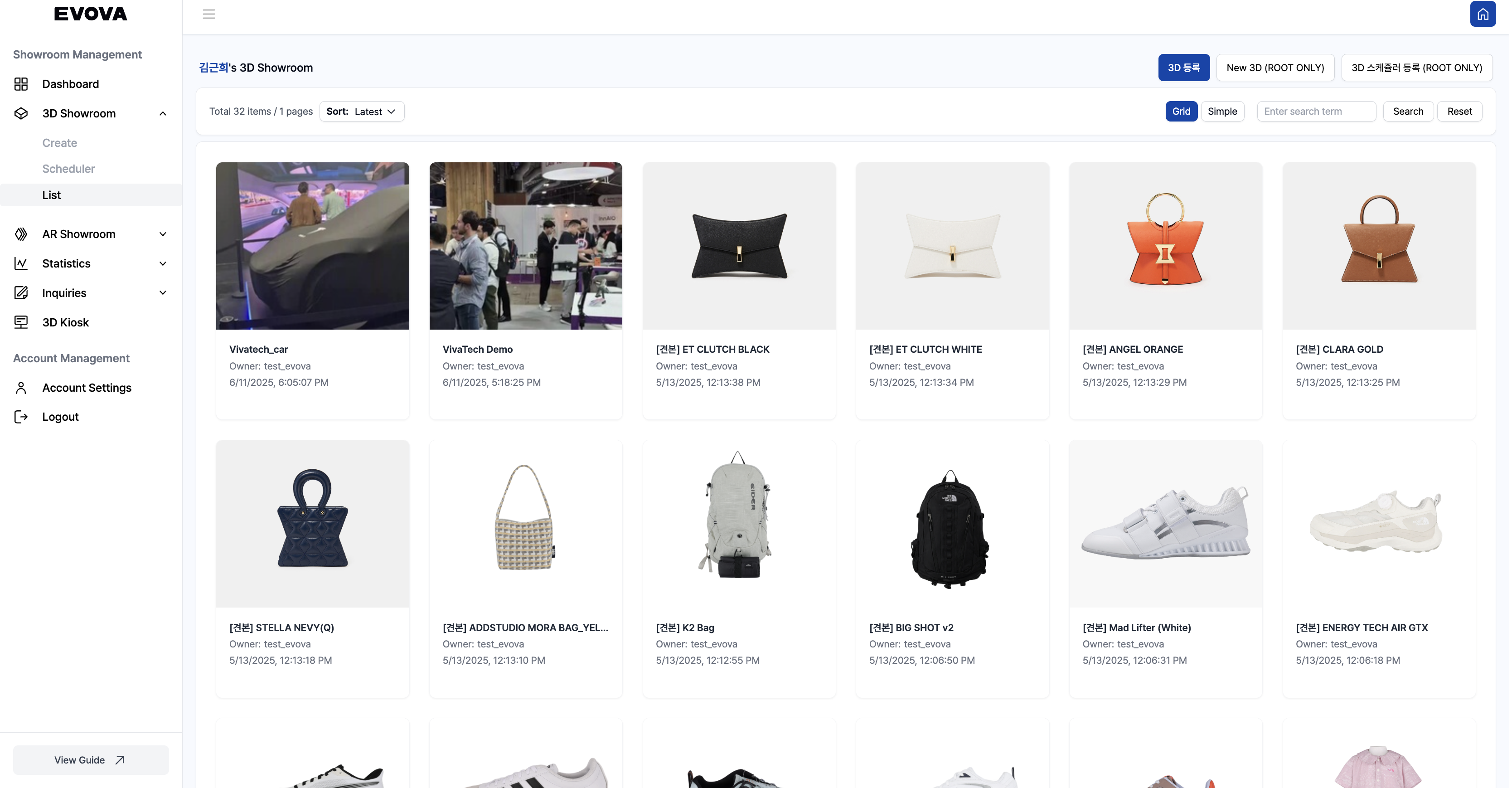Select List under 3D Showroom
The height and width of the screenshot is (788, 1512).
click(x=52, y=195)
